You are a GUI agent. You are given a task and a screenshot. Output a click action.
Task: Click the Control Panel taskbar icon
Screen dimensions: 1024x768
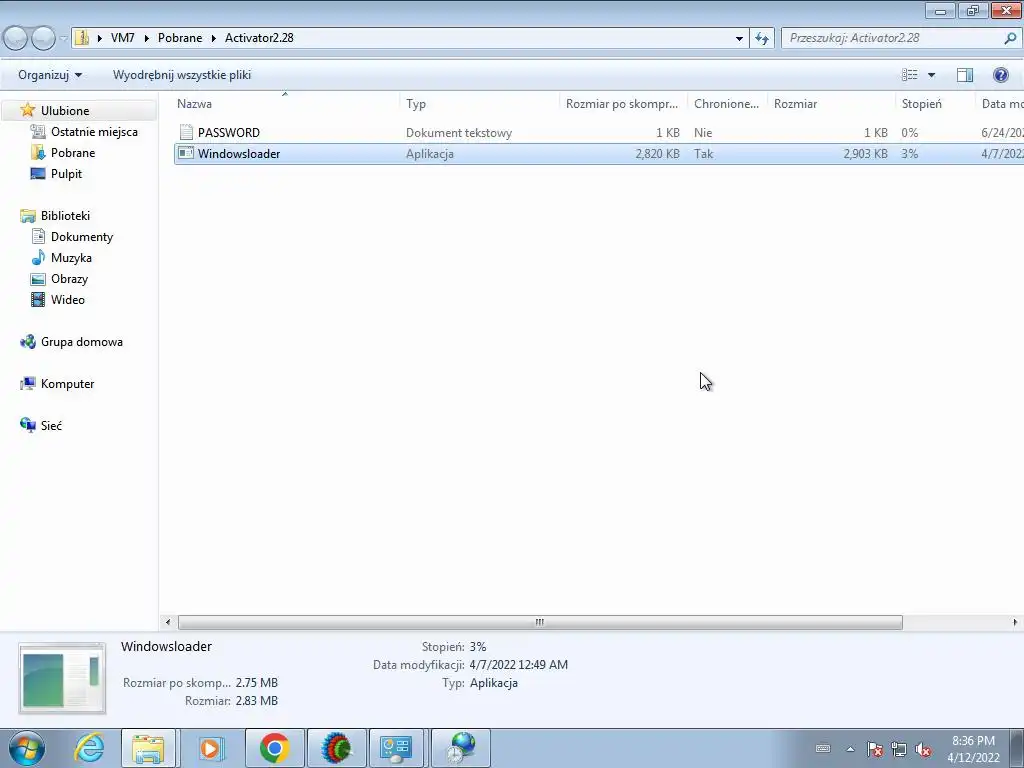[396, 748]
